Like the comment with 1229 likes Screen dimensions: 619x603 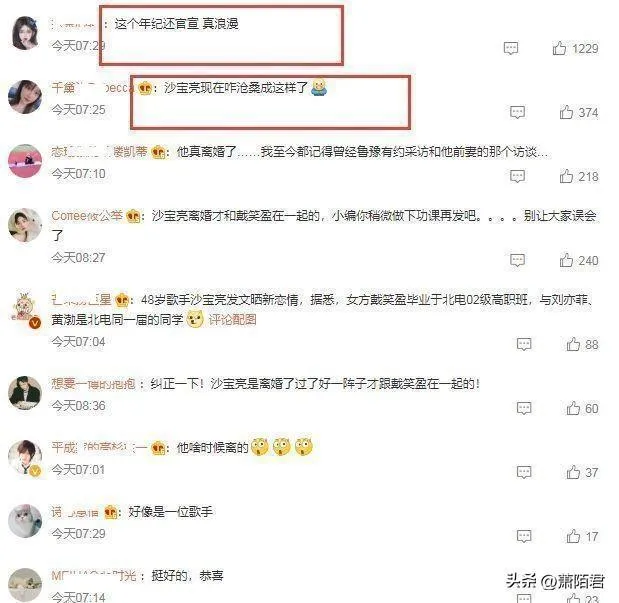point(559,48)
